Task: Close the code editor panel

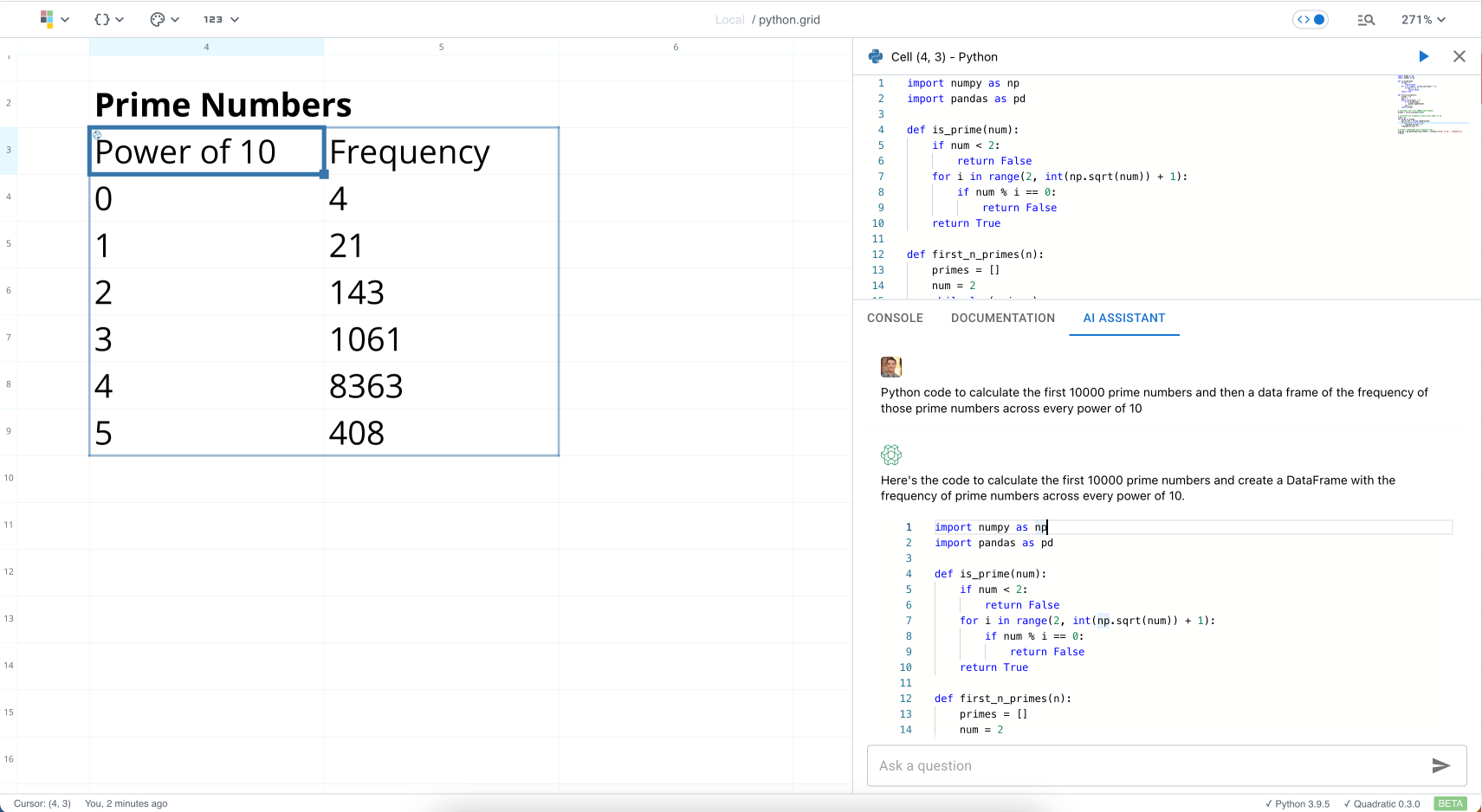Action: 1459,56
